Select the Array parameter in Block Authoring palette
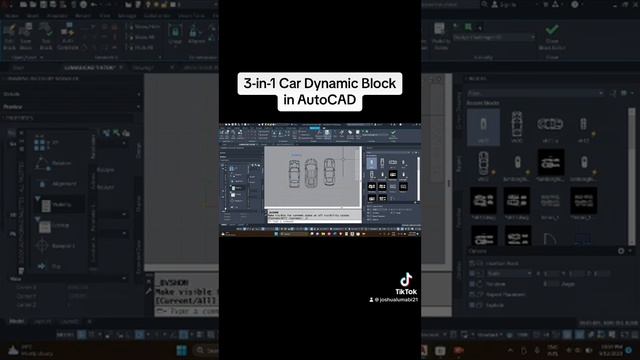This screenshot has width=640, height=360. [x=41, y=144]
